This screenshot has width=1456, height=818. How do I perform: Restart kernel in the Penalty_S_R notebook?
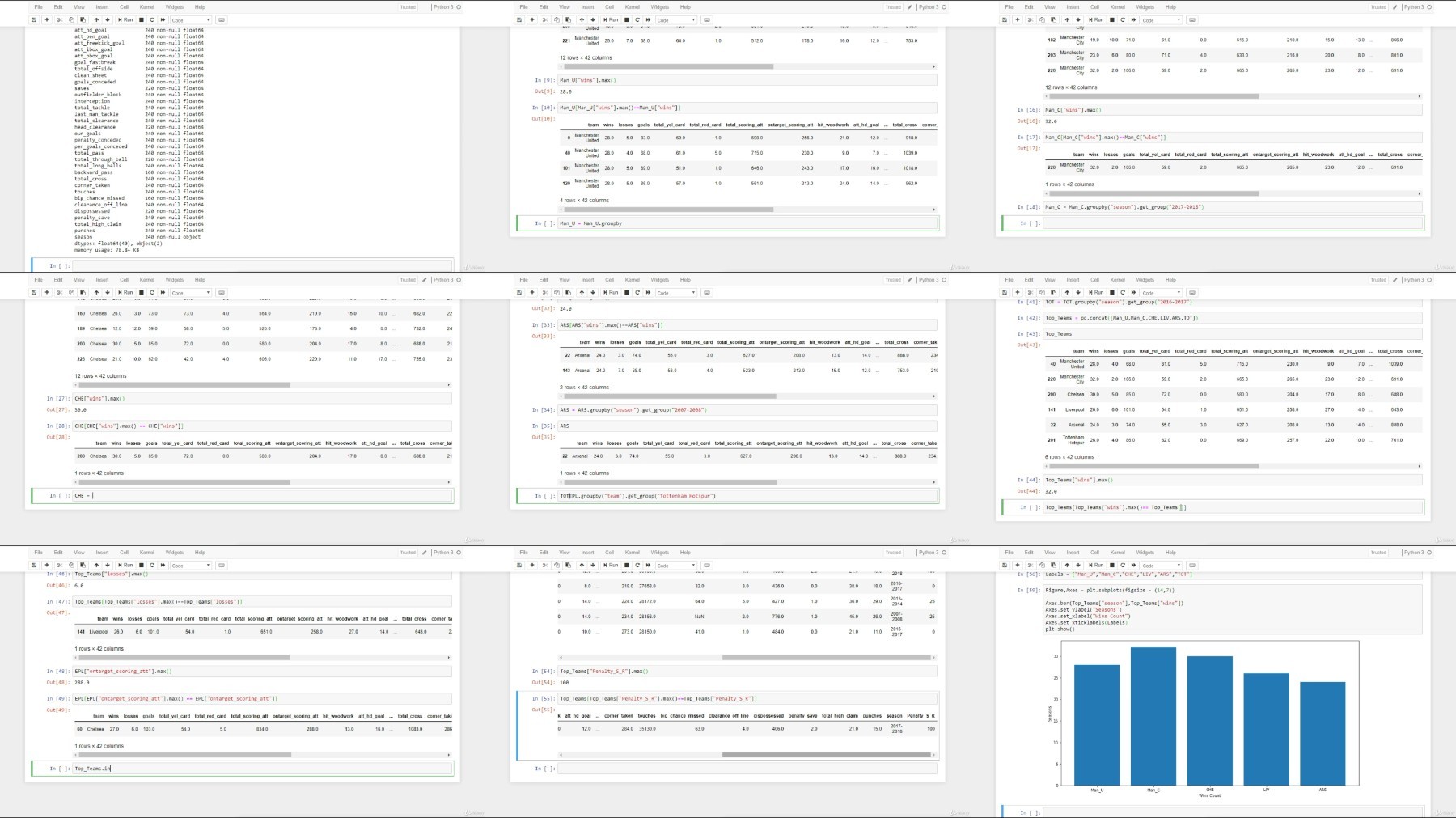coord(637,565)
